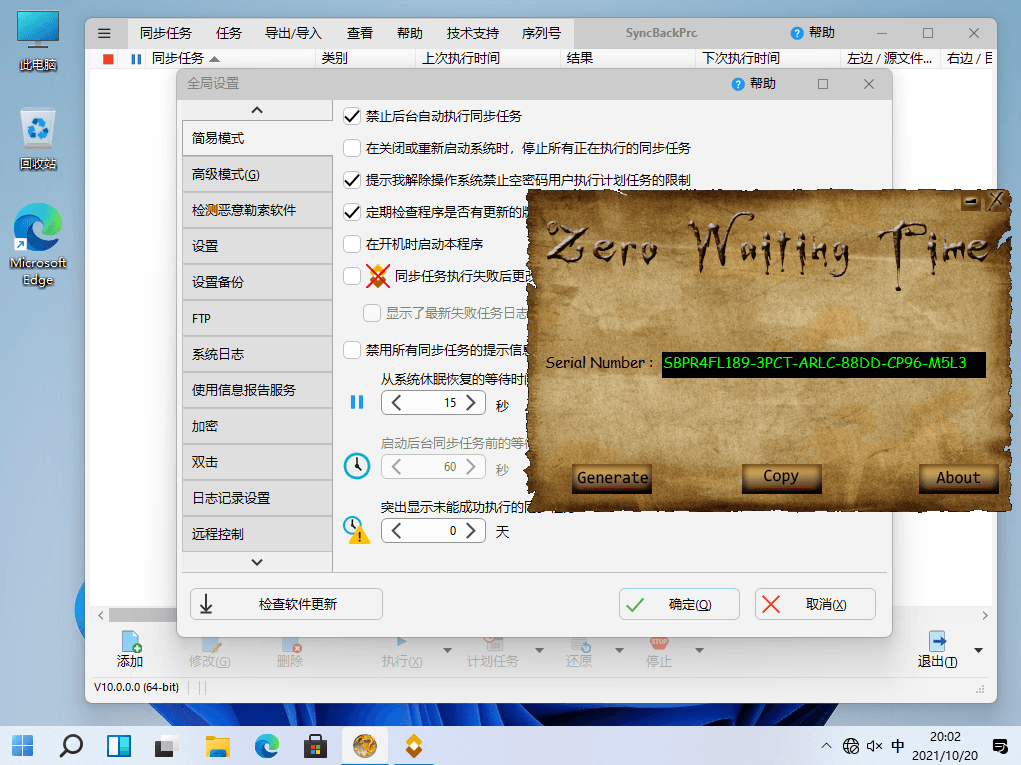This screenshot has width=1021, height=765.
Task: Open the SyncBackPro hamburger menu icon
Action: (104, 33)
